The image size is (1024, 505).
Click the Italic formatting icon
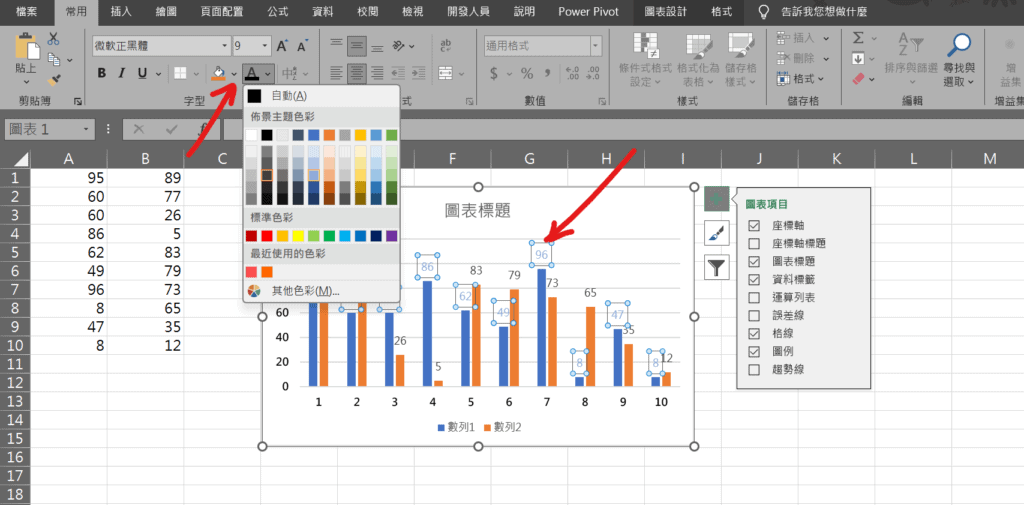[x=122, y=73]
